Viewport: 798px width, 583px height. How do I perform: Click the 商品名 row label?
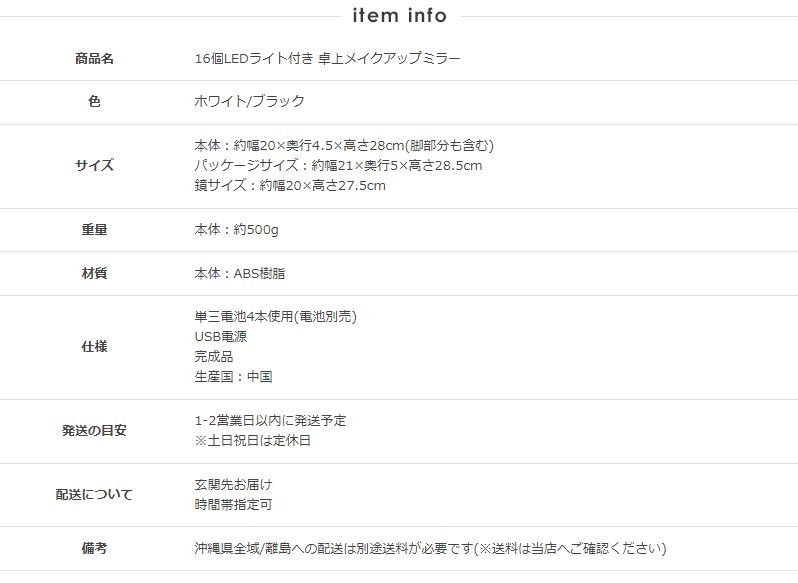[x=94, y=59]
